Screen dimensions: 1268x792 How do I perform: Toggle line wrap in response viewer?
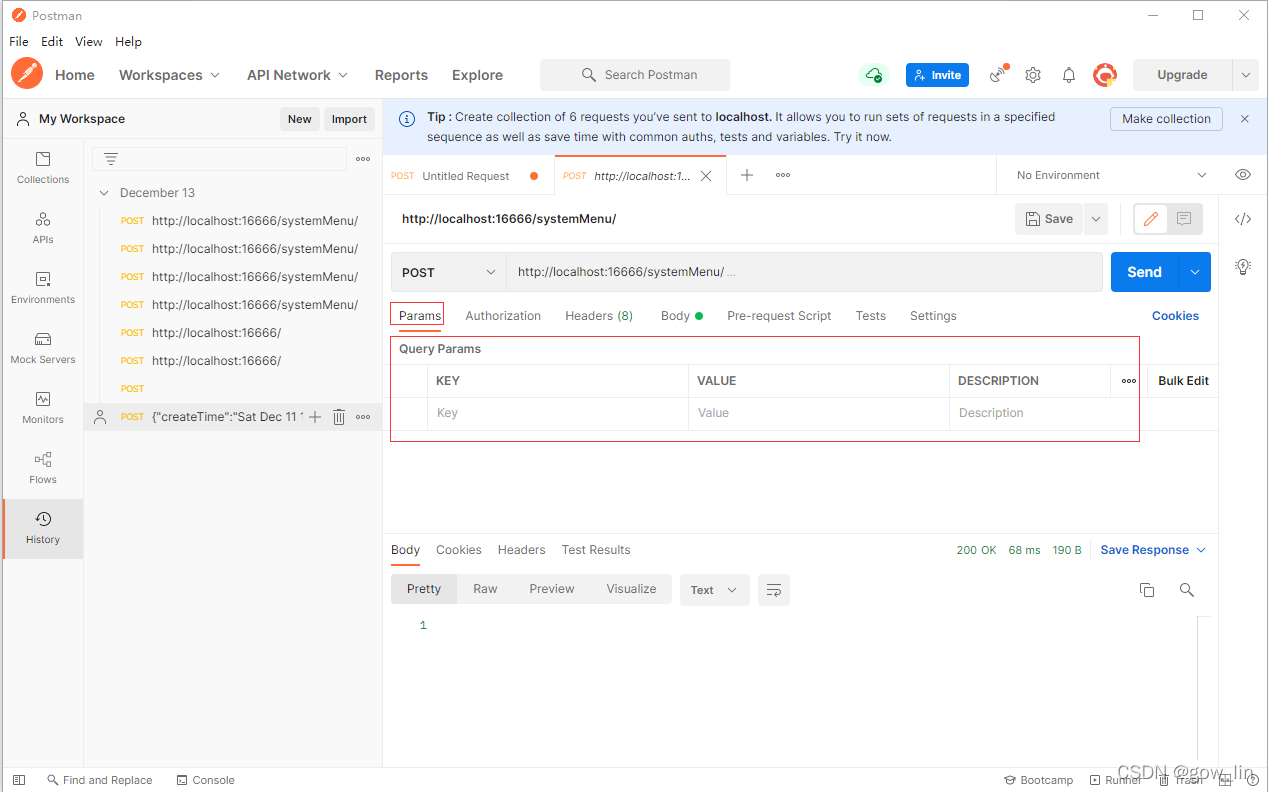coord(774,590)
